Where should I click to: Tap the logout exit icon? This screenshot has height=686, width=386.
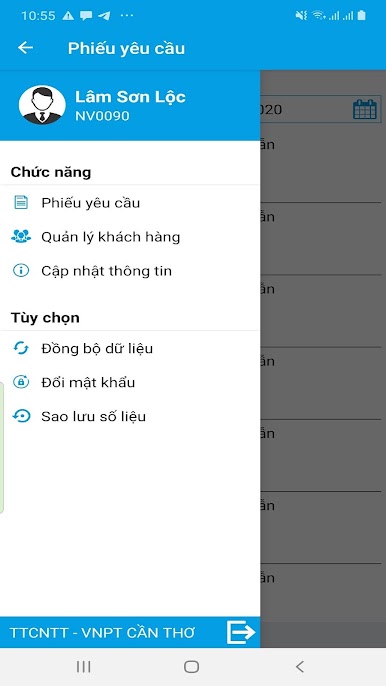click(241, 632)
